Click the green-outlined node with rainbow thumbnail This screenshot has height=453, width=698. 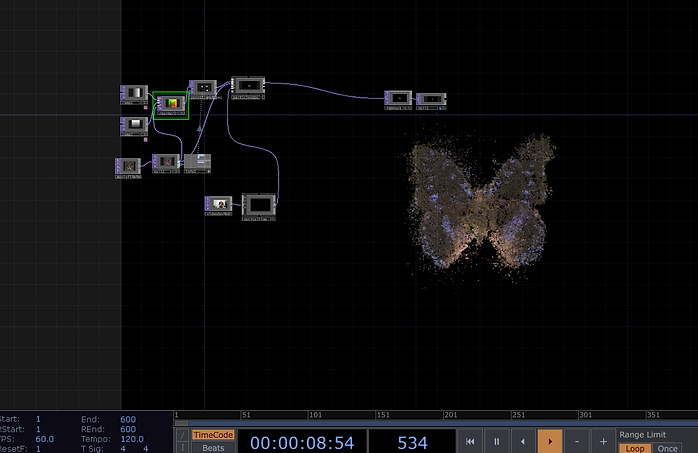click(x=171, y=105)
